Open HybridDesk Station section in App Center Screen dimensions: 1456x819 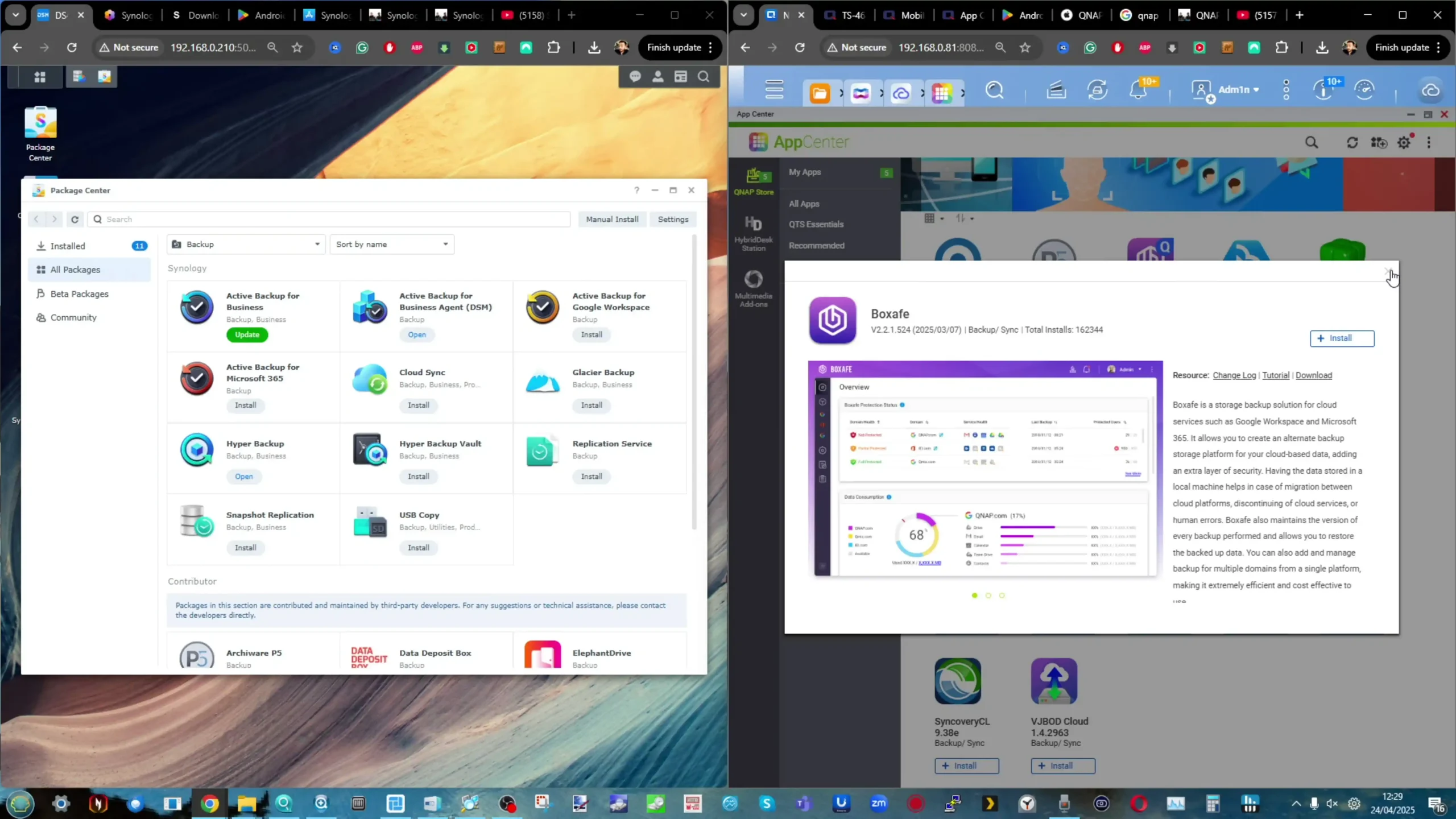pyautogui.click(x=754, y=233)
